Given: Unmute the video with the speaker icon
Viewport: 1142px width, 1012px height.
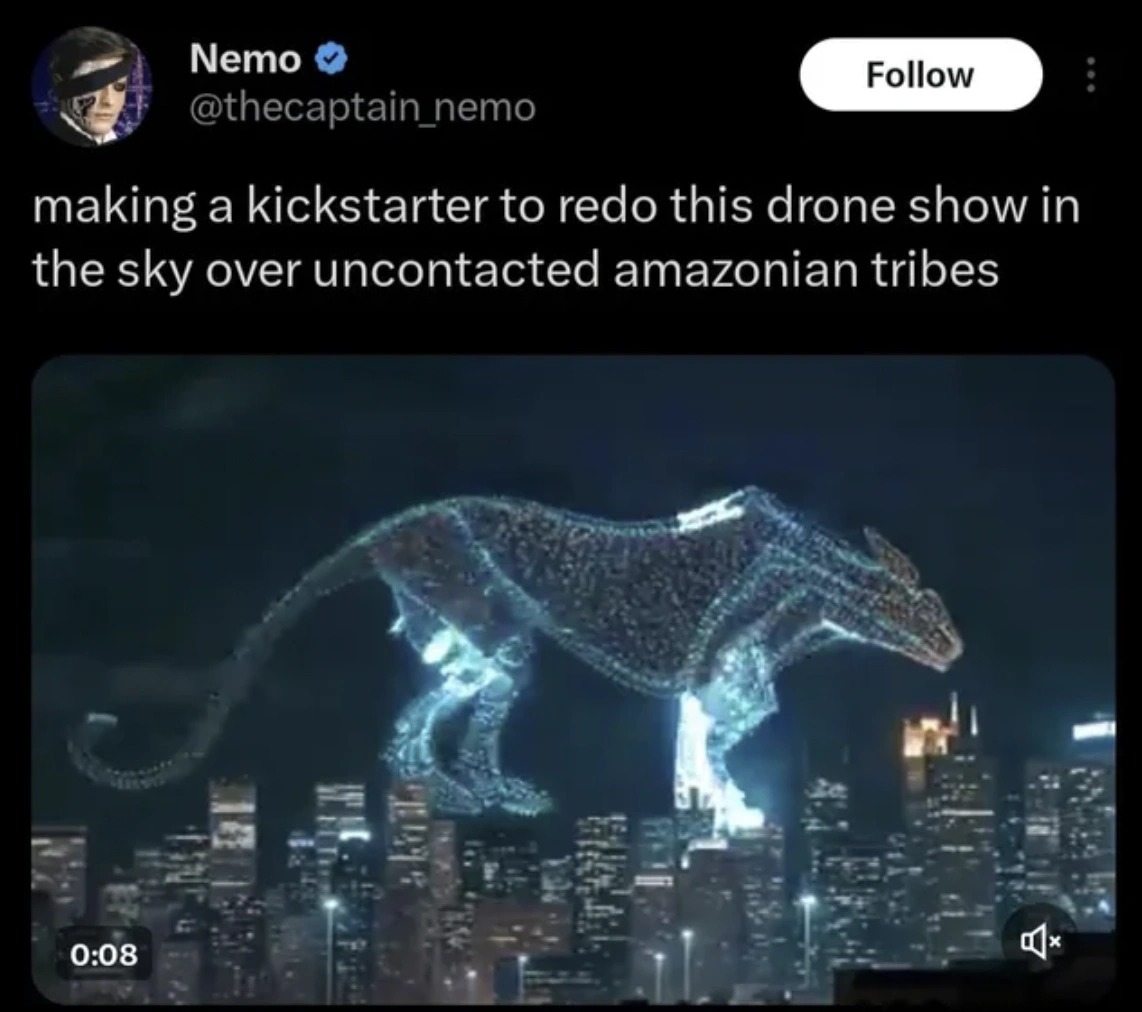Looking at the screenshot, I should point(1042,945).
